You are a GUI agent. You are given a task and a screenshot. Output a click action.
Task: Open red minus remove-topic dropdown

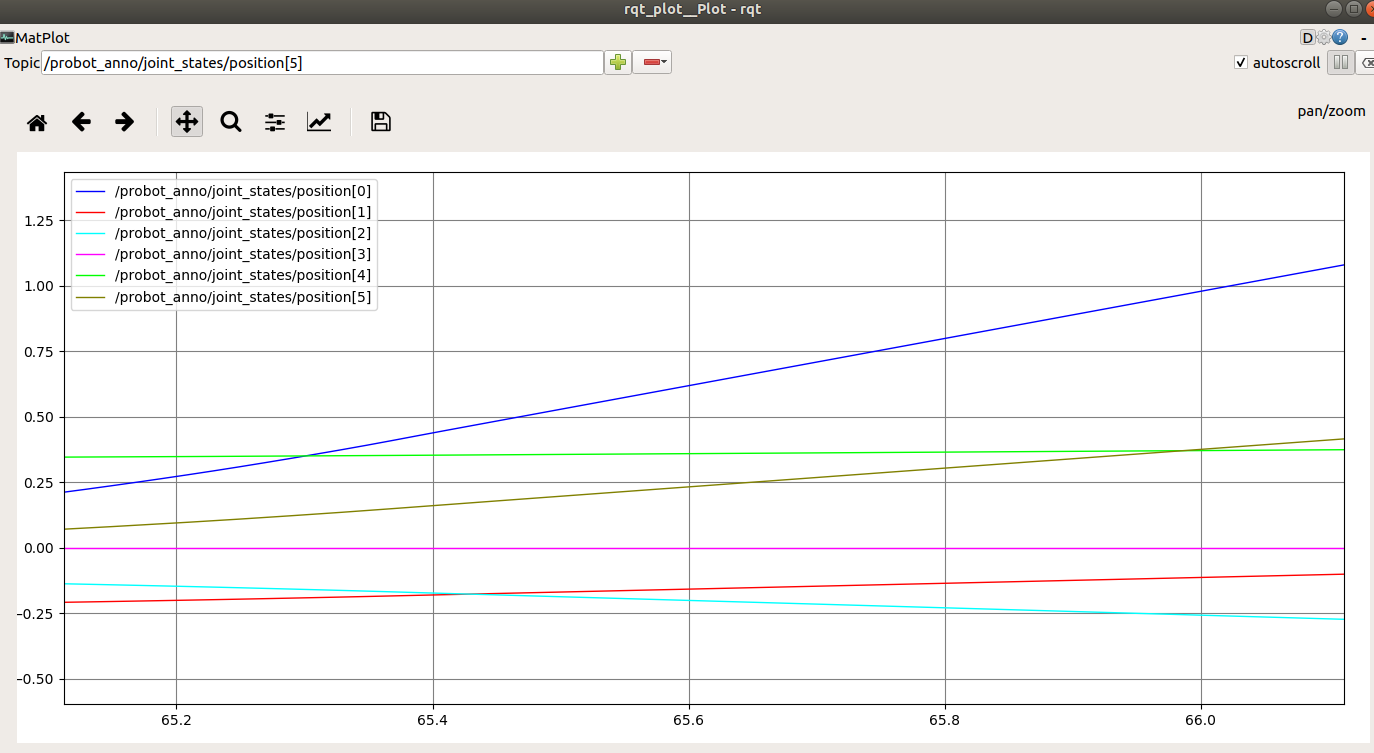[x=652, y=62]
